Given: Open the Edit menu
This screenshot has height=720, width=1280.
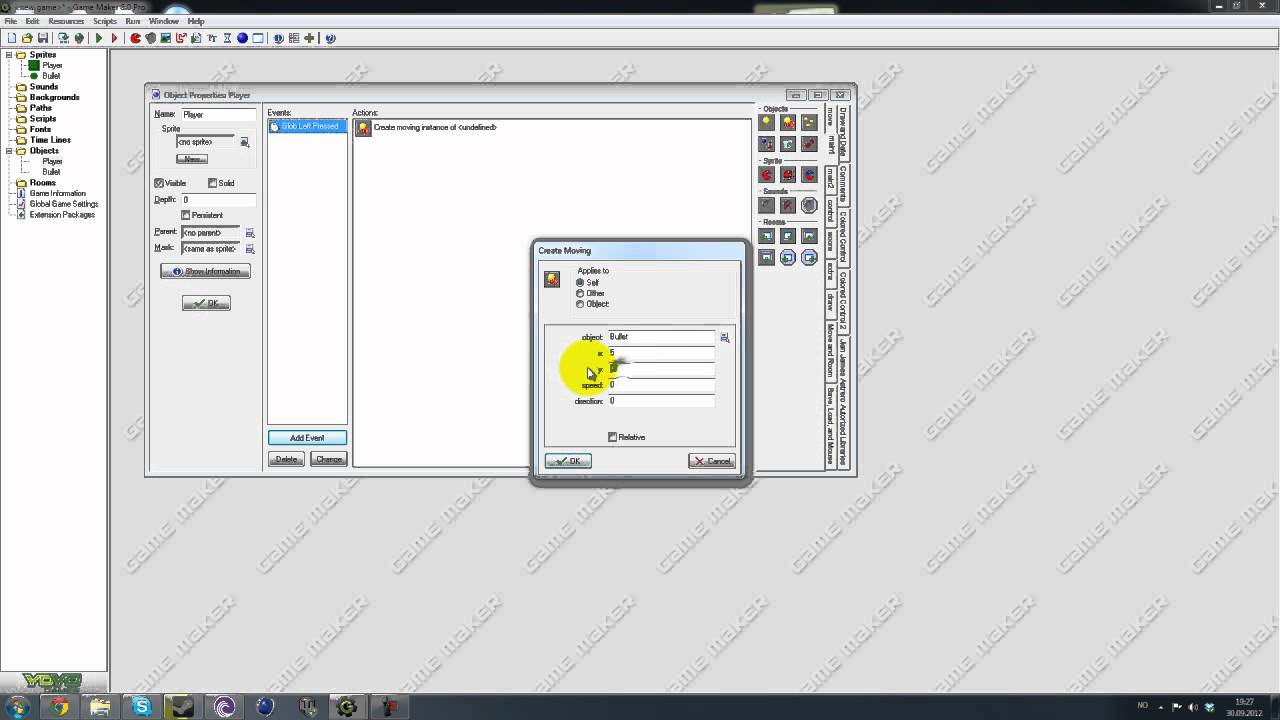Looking at the screenshot, I should pos(33,21).
